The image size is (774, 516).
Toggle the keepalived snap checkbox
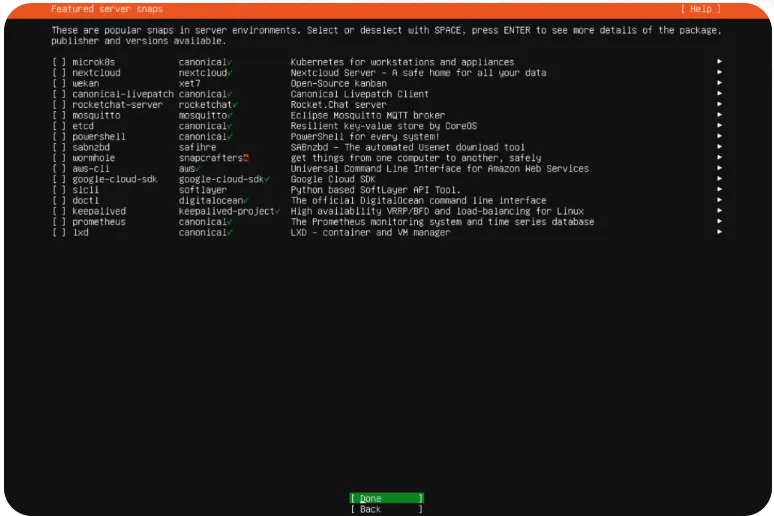tap(59, 211)
